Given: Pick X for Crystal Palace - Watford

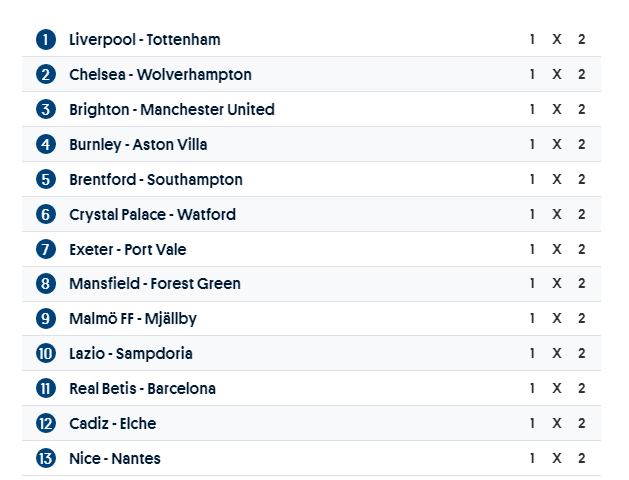Looking at the screenshot, I should pyautogui.click(x=557, y=214).
